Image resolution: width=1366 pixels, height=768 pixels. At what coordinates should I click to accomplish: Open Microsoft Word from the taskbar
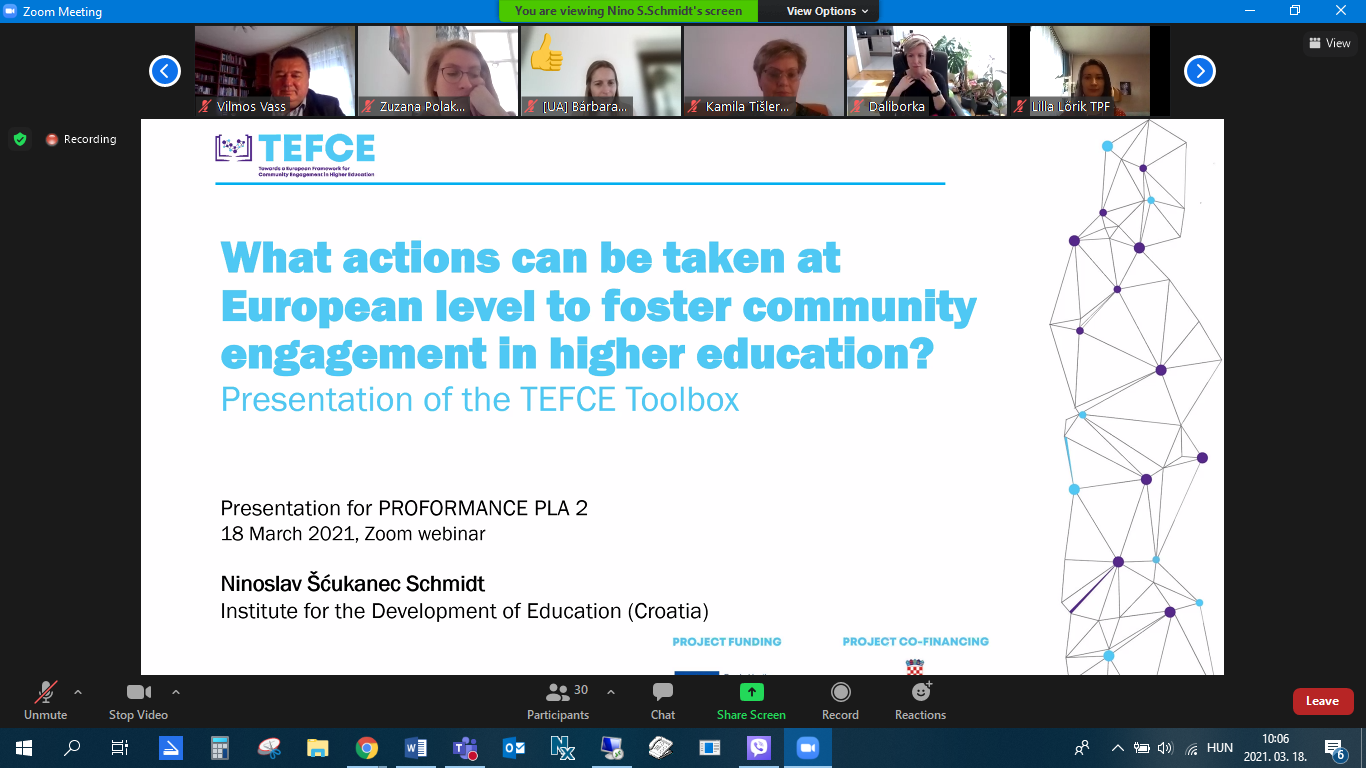click(x=416, y=748)
